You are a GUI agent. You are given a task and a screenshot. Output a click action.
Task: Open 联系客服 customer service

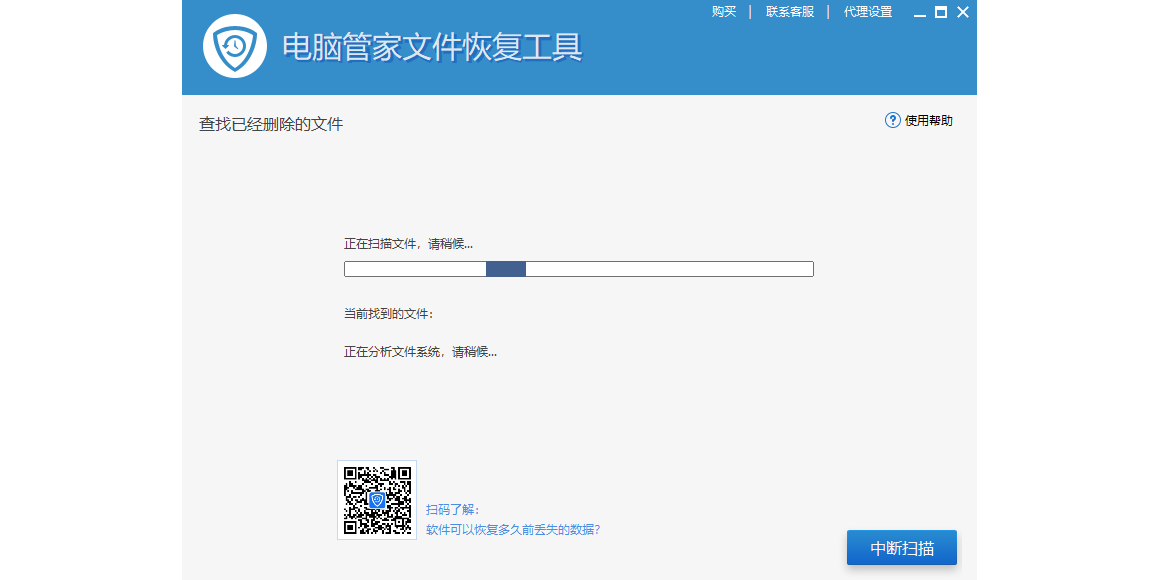click(790, 12)
